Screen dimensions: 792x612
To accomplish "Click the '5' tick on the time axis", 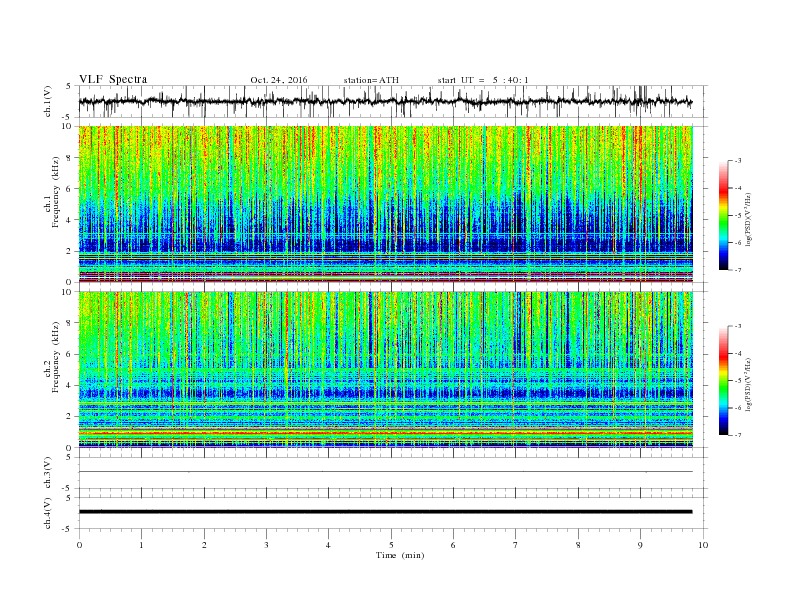I will (391, 545).
